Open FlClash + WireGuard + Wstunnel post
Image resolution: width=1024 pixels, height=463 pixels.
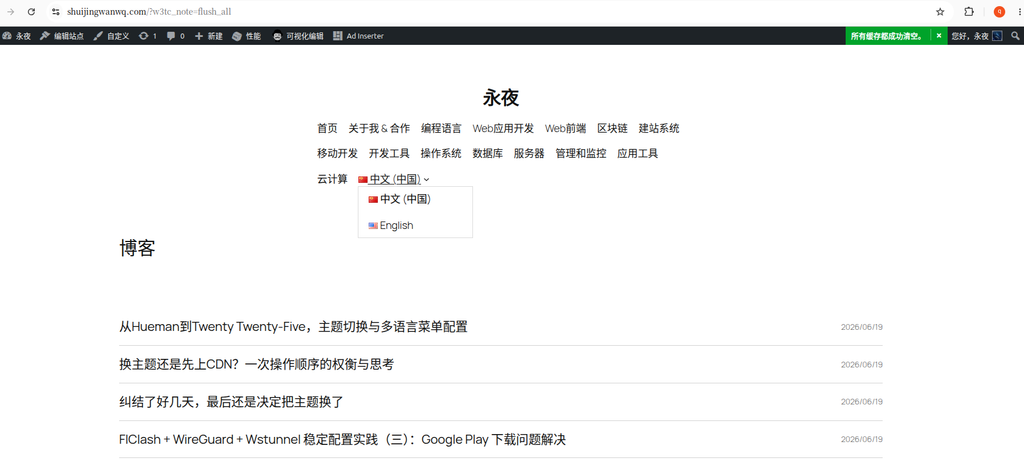coord(342,439)
